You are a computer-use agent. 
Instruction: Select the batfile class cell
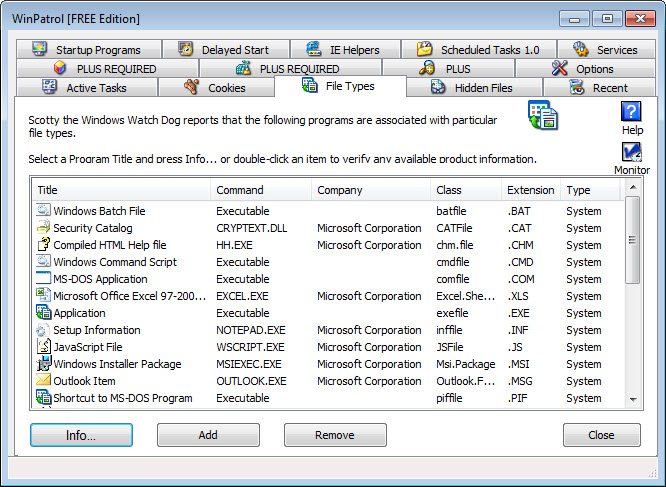coord(451,211)
